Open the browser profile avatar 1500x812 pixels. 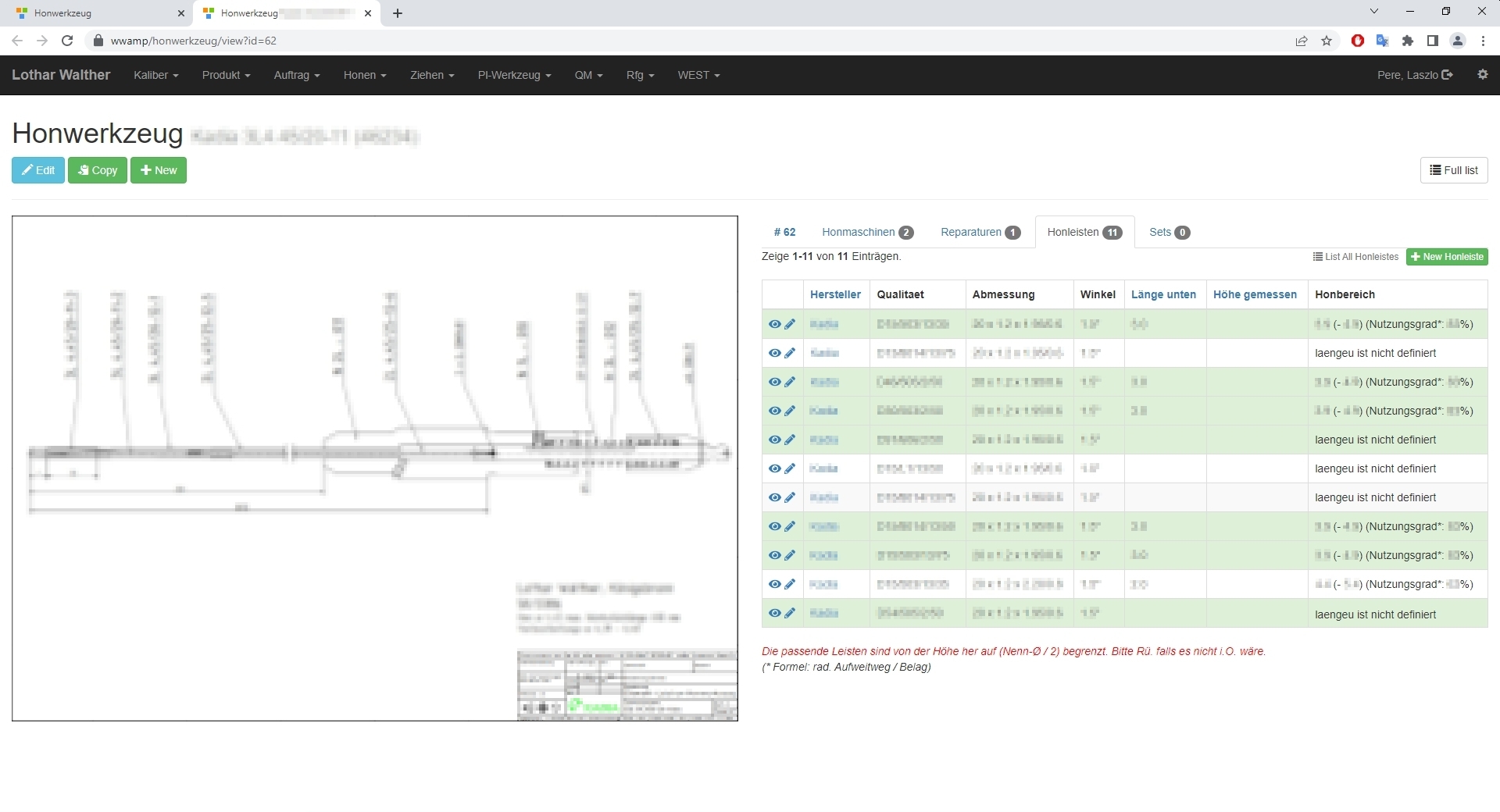1458,41
